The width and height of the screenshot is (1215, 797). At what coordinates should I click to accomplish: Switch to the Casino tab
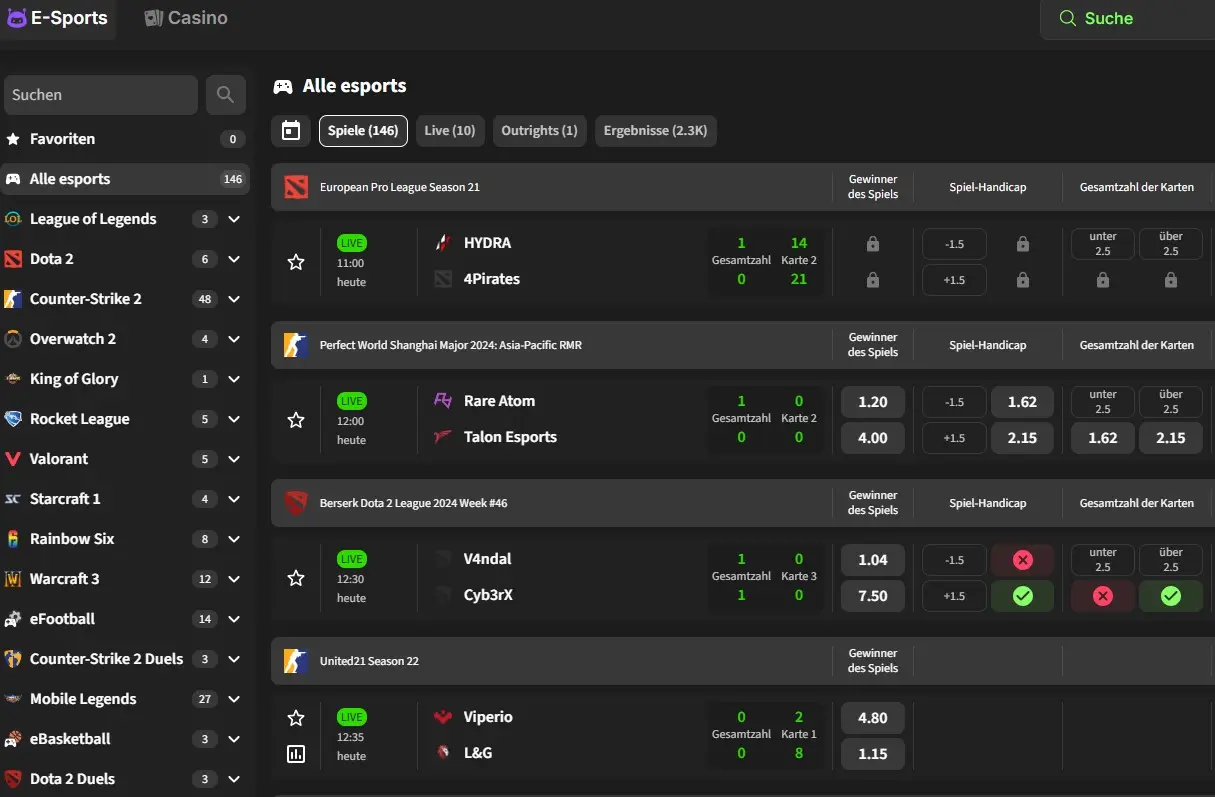[186, 18]
